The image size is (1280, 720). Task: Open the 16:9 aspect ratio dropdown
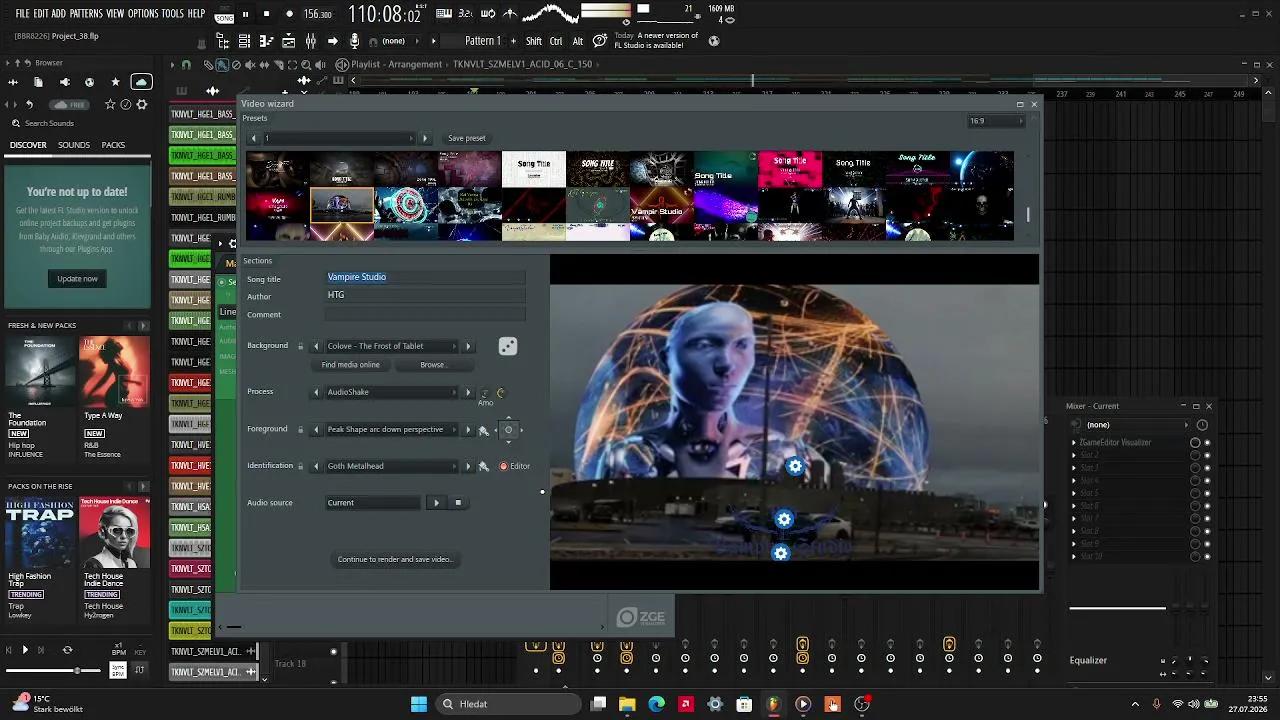tap(996, 121)
